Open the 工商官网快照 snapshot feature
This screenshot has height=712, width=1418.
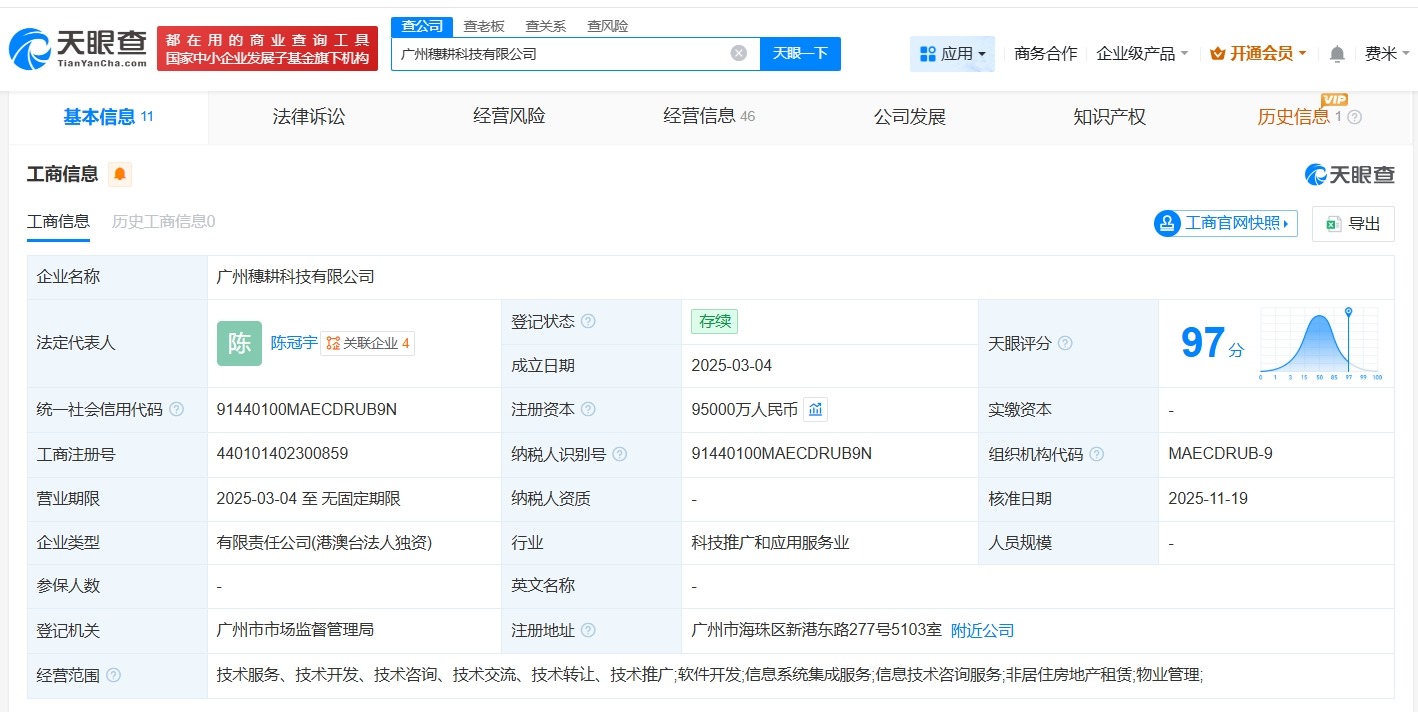click(x=1224, y=223)
